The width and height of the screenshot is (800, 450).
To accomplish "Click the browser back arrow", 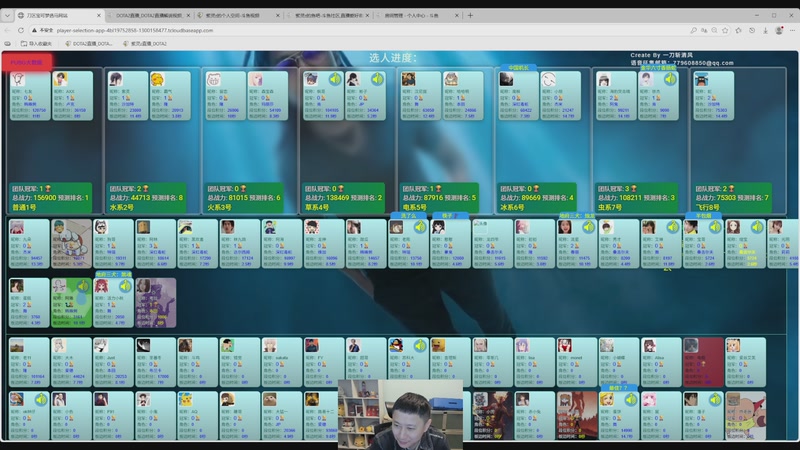I will (8, 31).
